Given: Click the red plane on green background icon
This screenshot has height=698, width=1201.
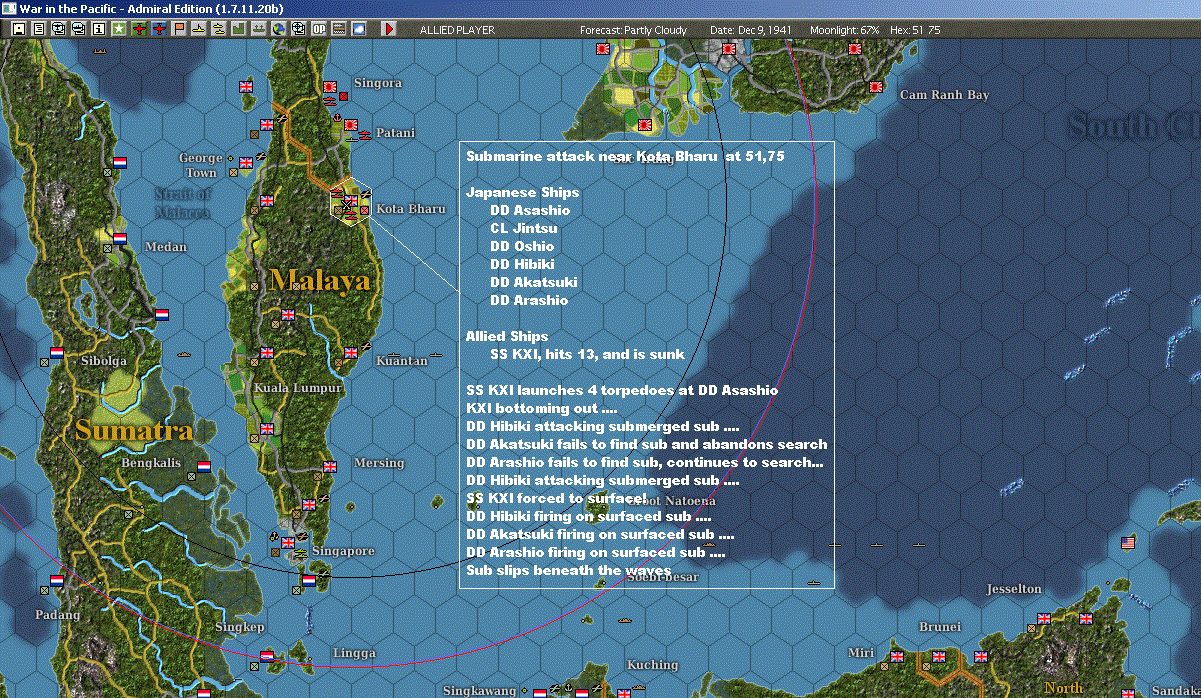Looking at the screenshot, I should coord(139,30).
